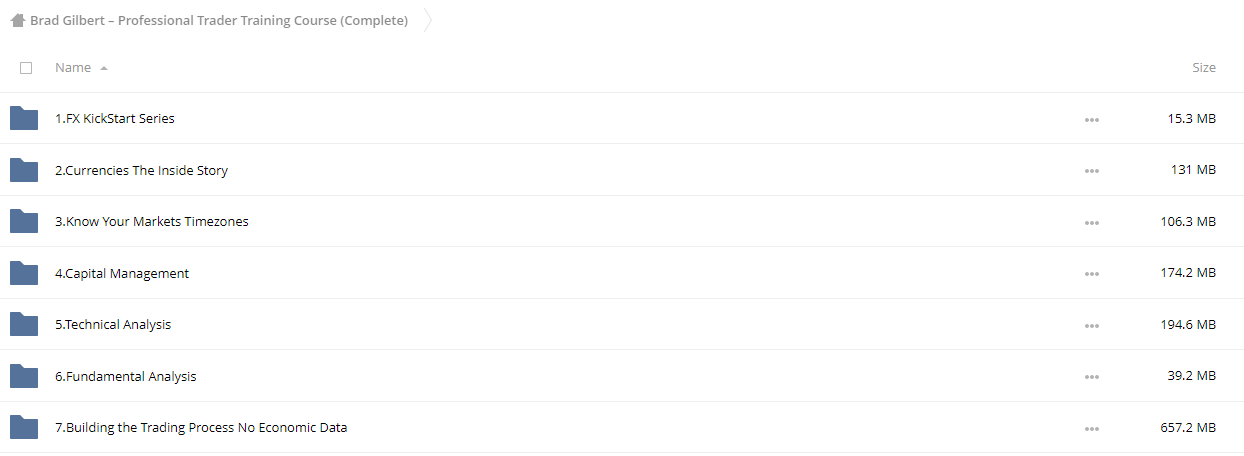Click the home icon in breadcrumb

[18, 20]
